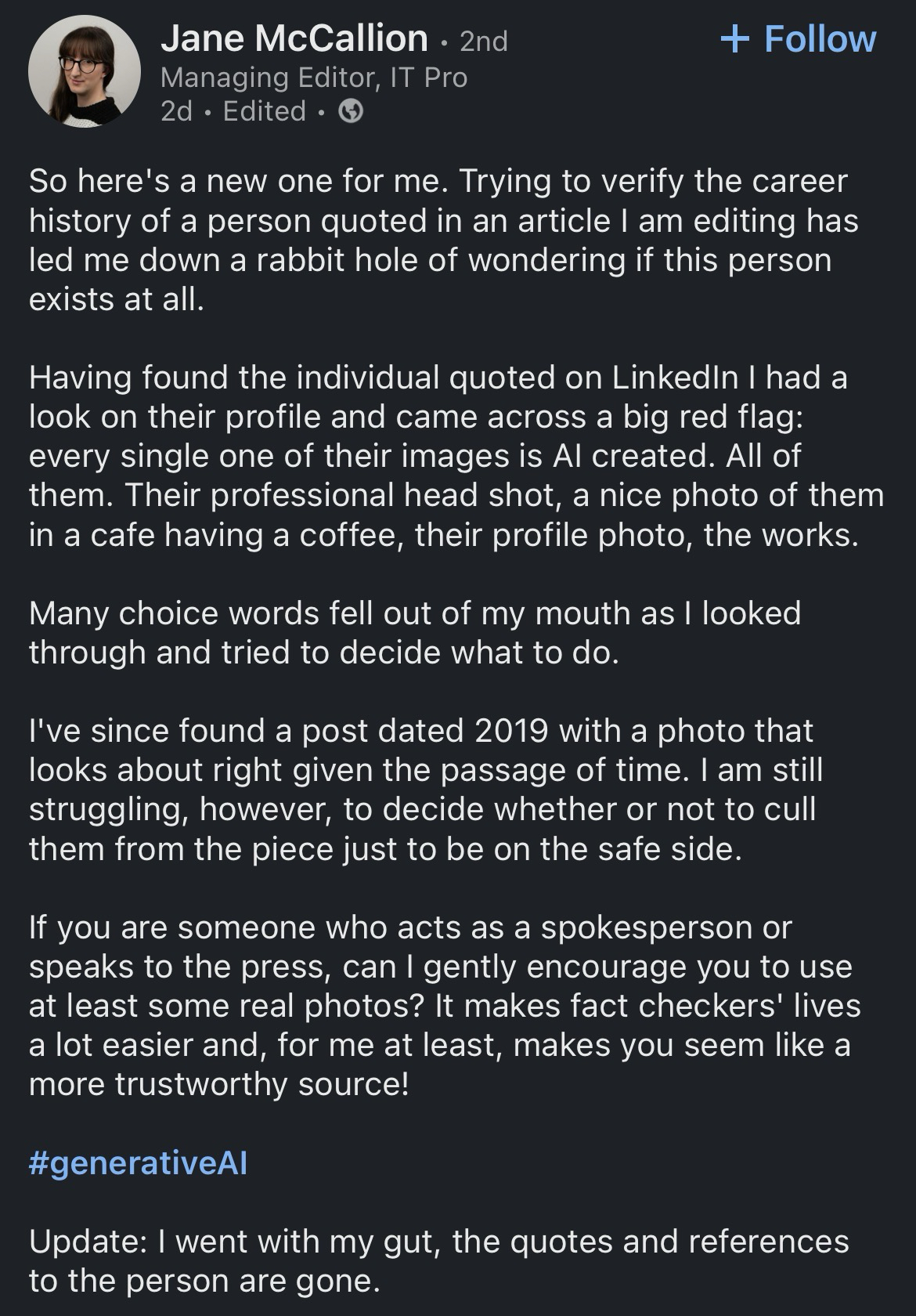Click the "Many choice words" paragraph
This screenshot has width=916, height=1316.
pyautogui.click(x=415, y=632)
